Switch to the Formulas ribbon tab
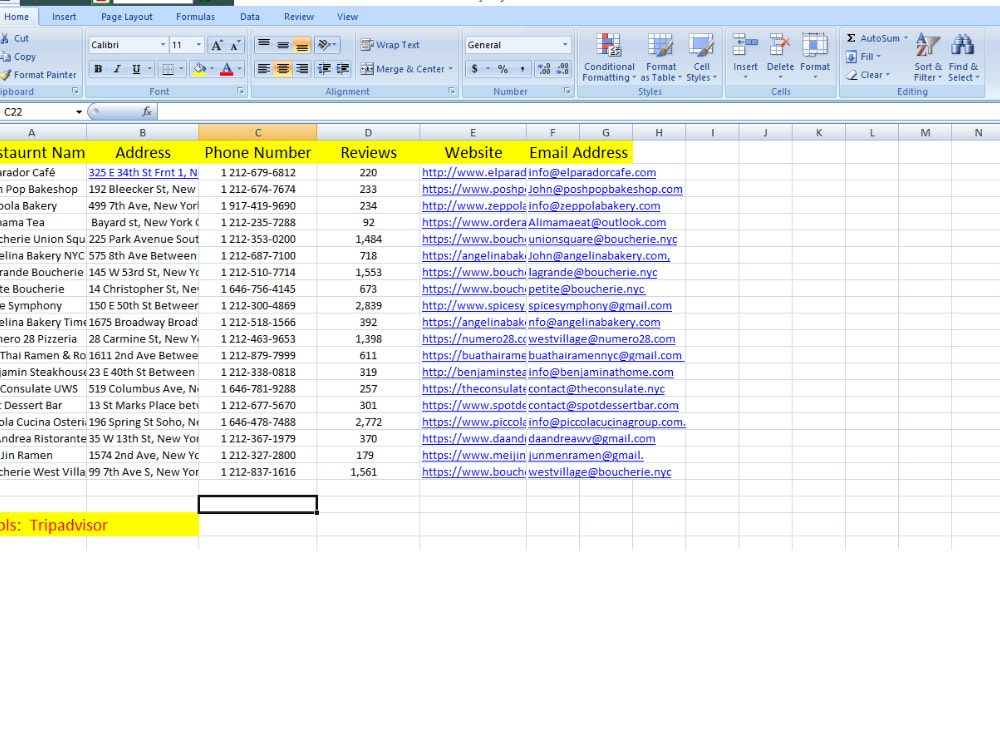 coord(195,16)
